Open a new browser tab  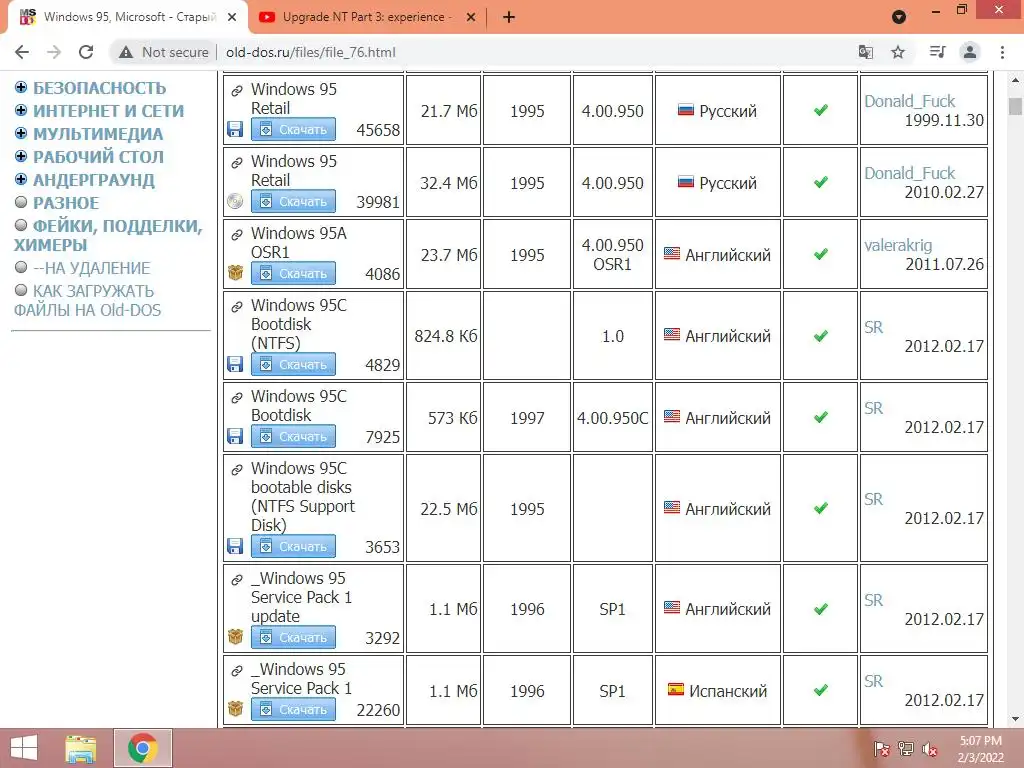pos(509,17)
